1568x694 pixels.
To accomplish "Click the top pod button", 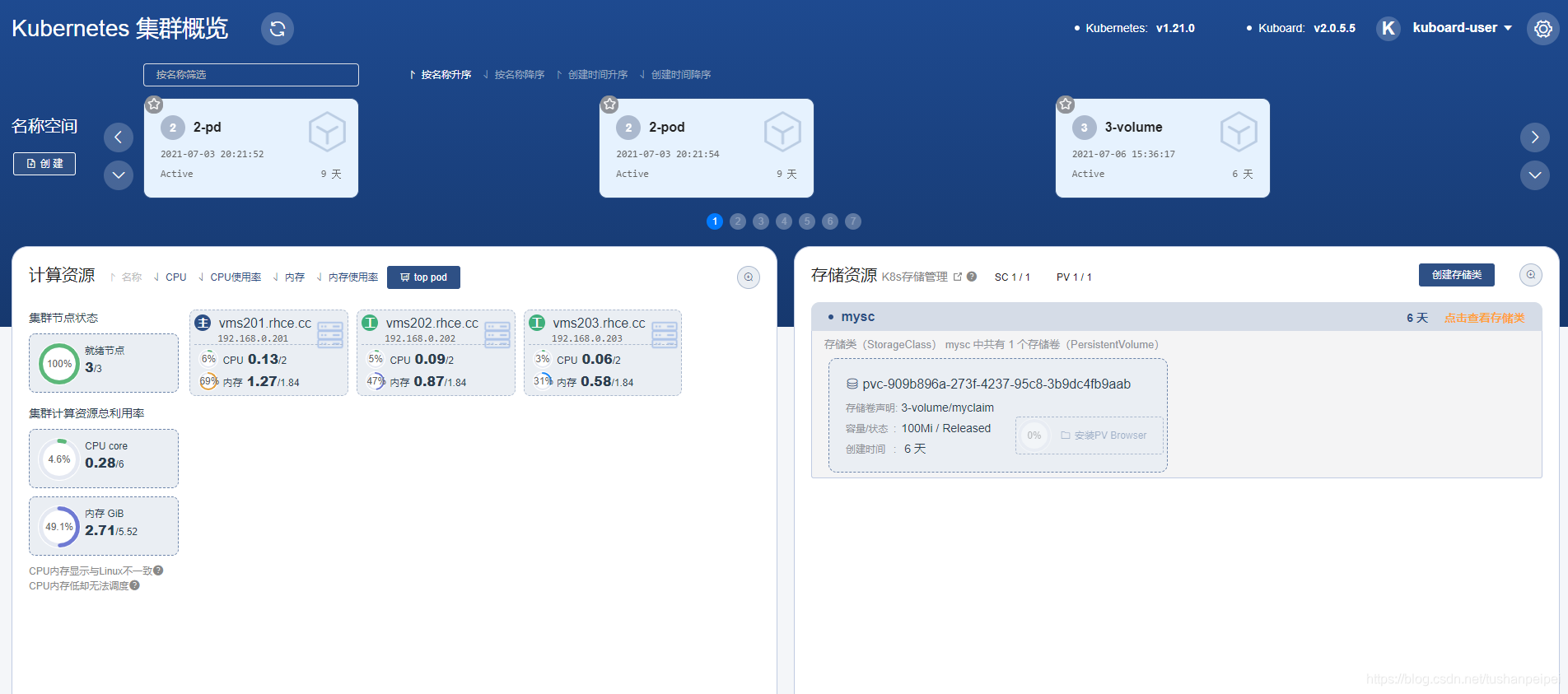I will click(x=423, y=277).
